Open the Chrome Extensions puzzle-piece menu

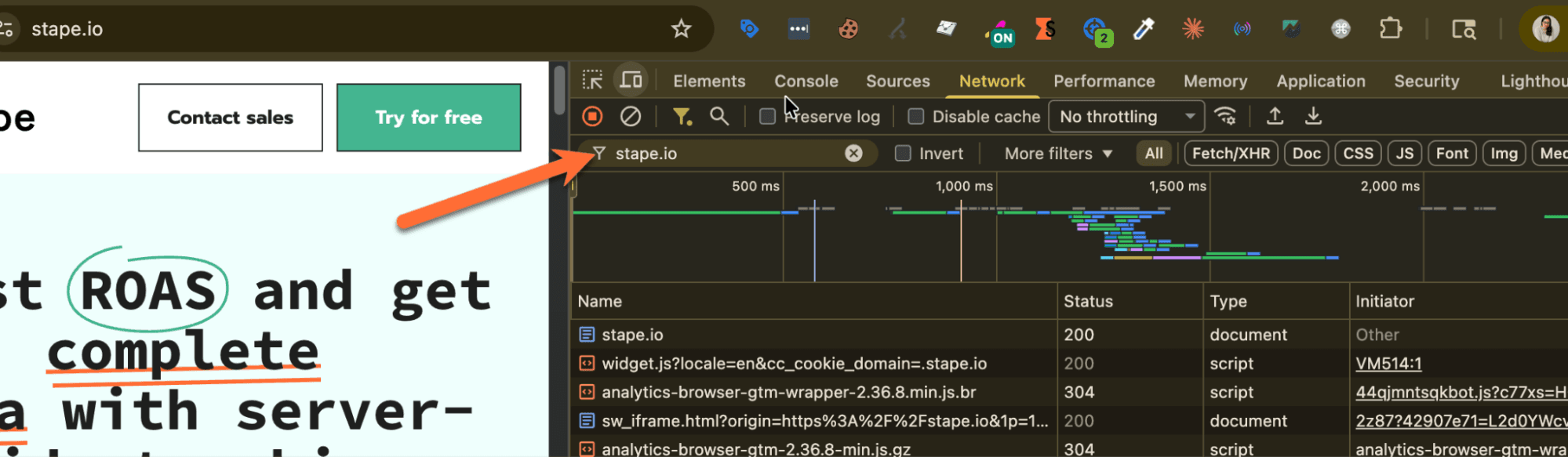pos(1390,29)
